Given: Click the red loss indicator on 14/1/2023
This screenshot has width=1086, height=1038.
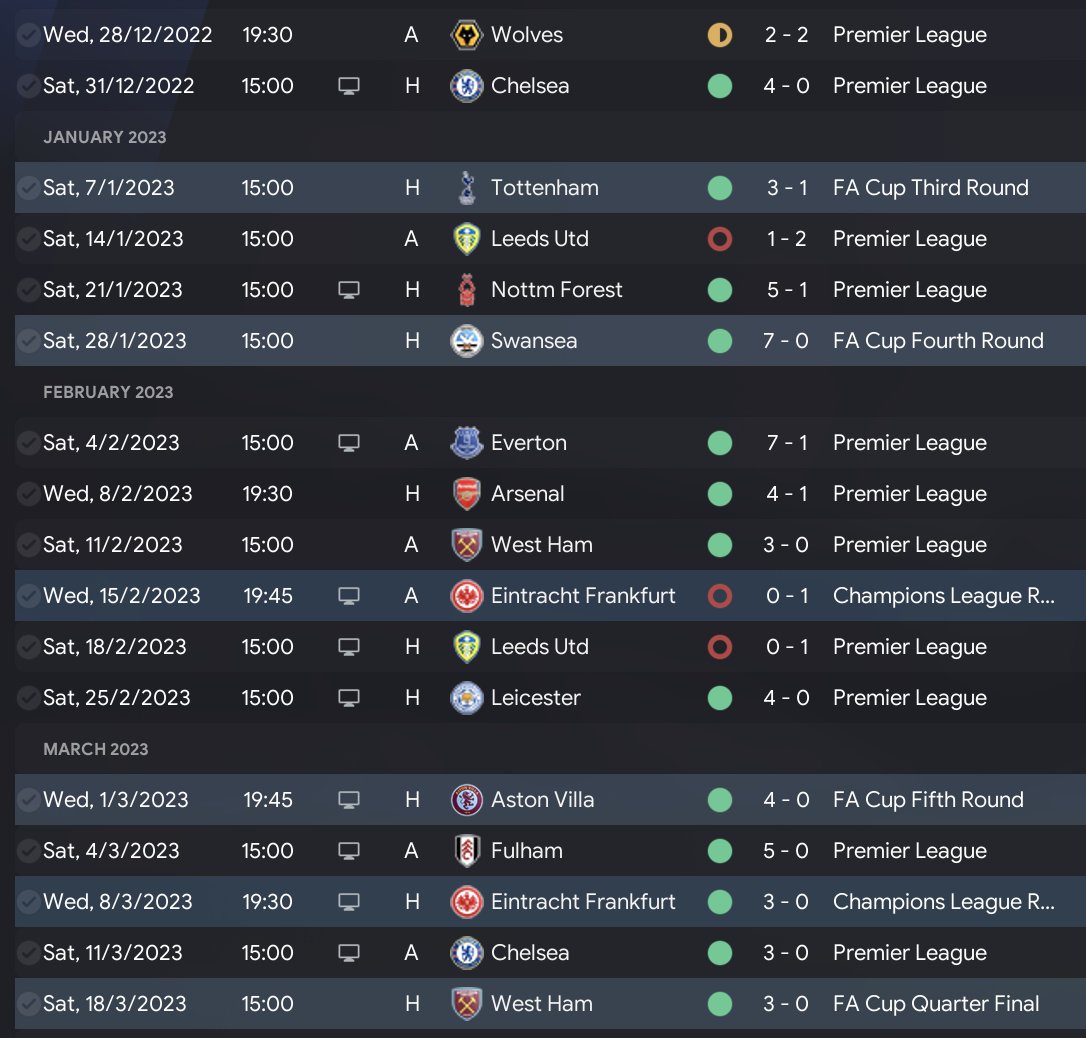Looking at the screenshot, I should pos(719,239).
